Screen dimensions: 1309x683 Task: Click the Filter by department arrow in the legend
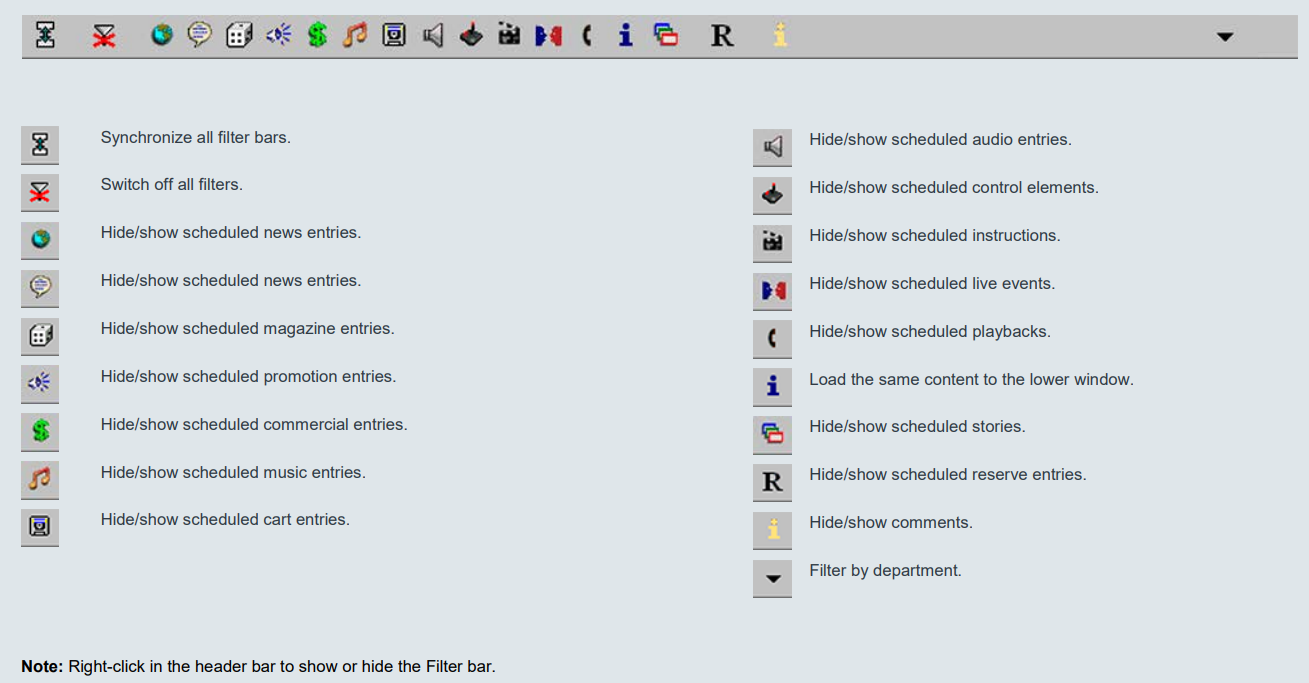point(772,579)
